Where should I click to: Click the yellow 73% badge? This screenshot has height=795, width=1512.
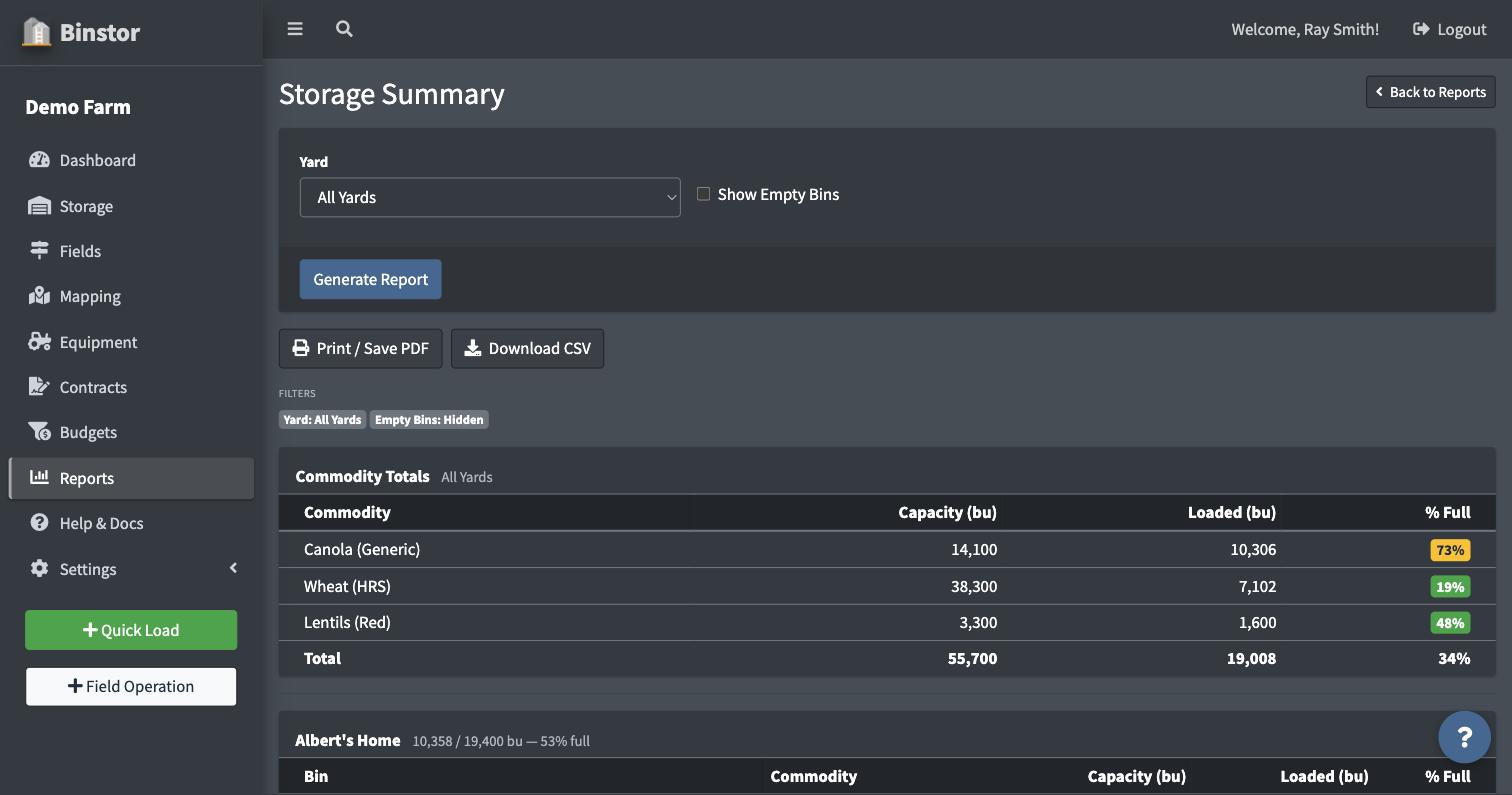tap(1450, 550)
